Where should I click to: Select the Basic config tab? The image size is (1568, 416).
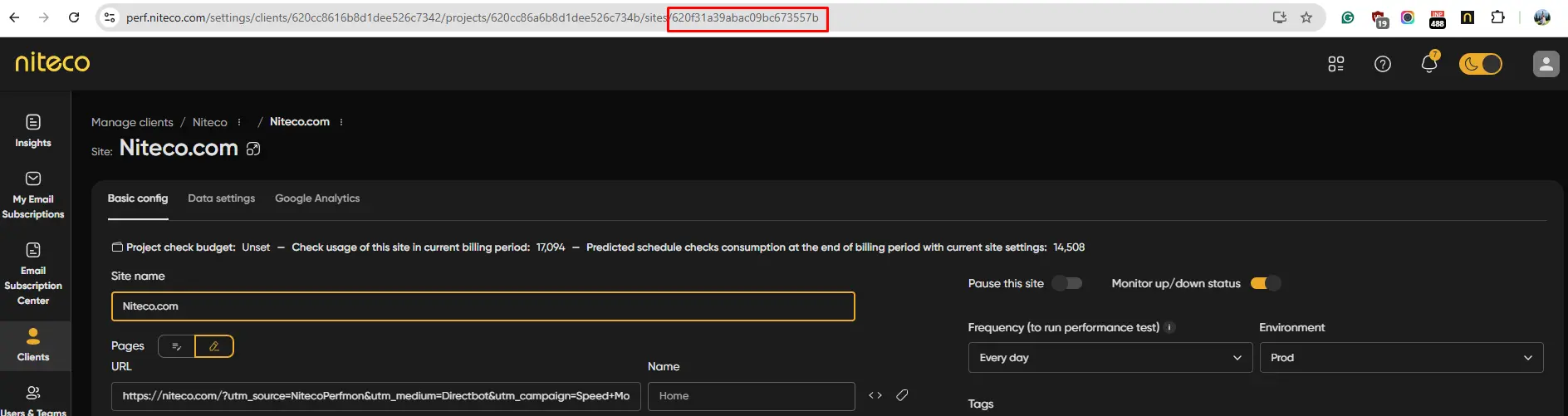coord(138,198)
